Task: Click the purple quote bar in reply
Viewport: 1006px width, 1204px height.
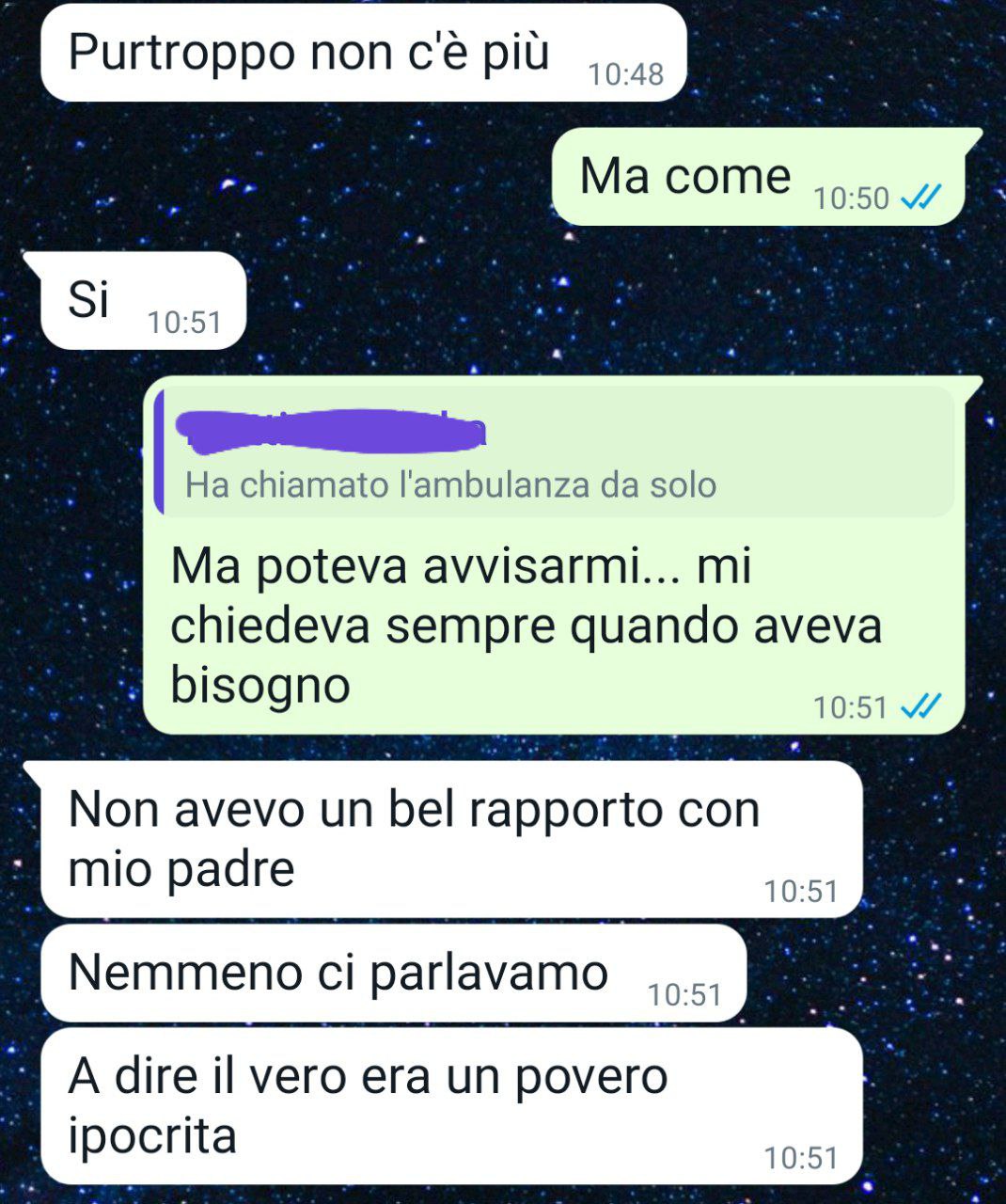Action: click(x=159, y=451)
